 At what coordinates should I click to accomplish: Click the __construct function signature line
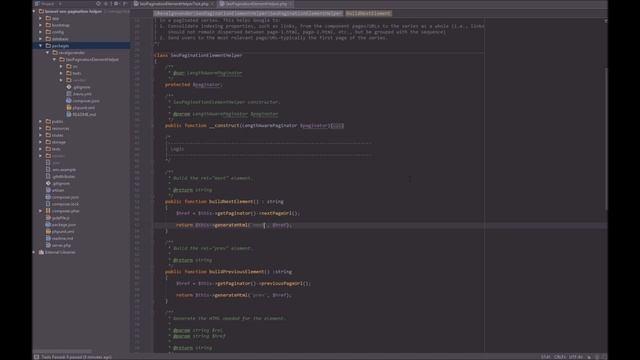pos(254,126)
